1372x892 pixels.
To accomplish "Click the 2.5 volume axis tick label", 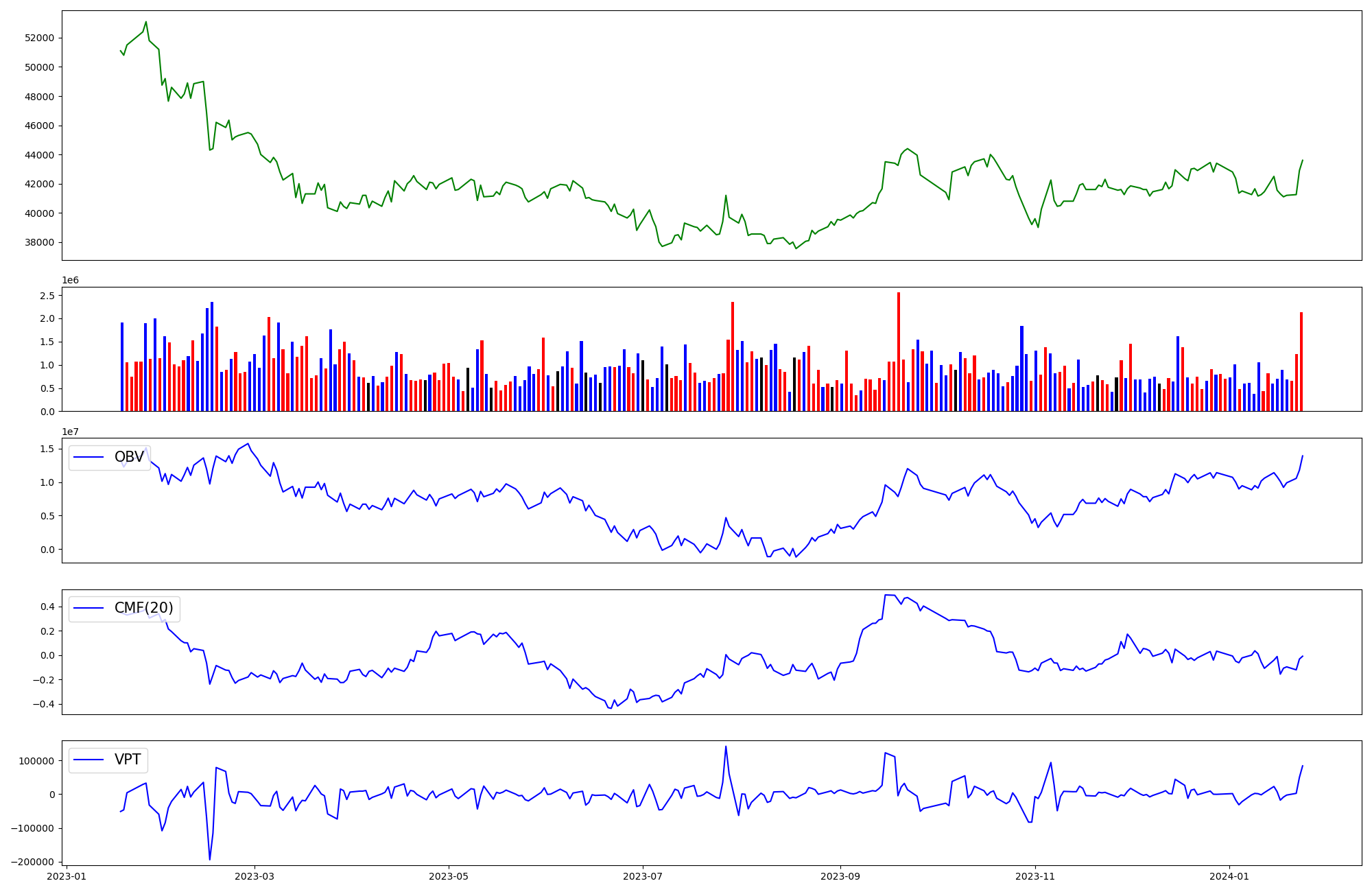I will point(47,296).
